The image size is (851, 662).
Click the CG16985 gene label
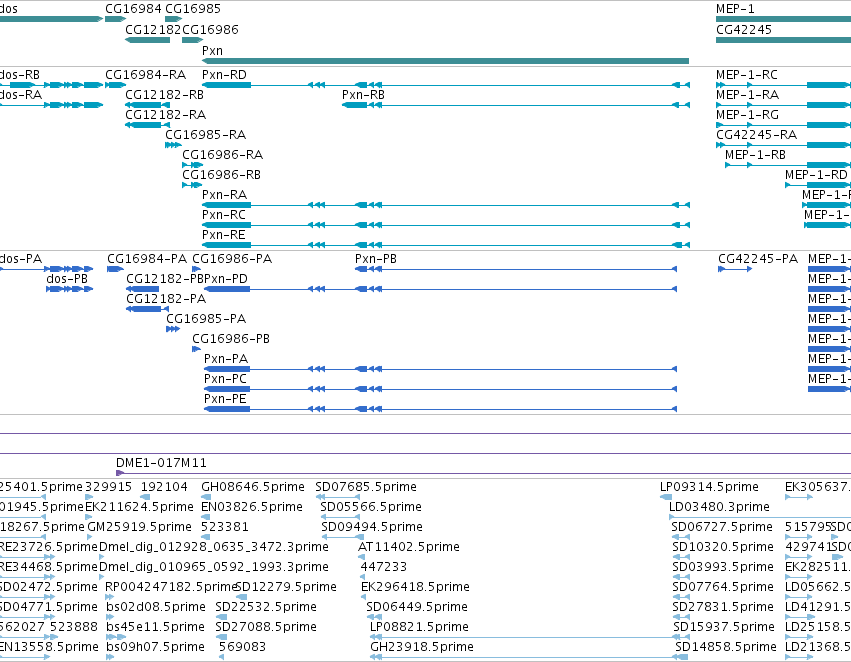[x=193, y=9]
